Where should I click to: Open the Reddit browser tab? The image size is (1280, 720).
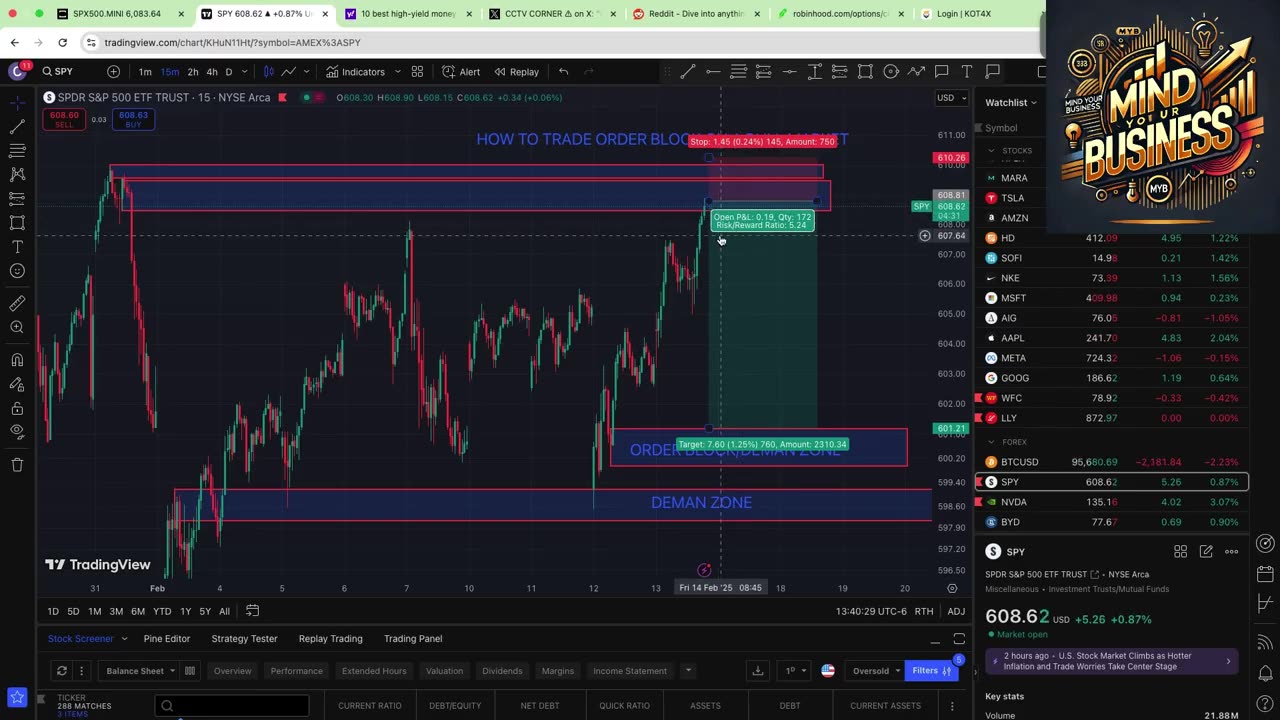coord(694,14)
